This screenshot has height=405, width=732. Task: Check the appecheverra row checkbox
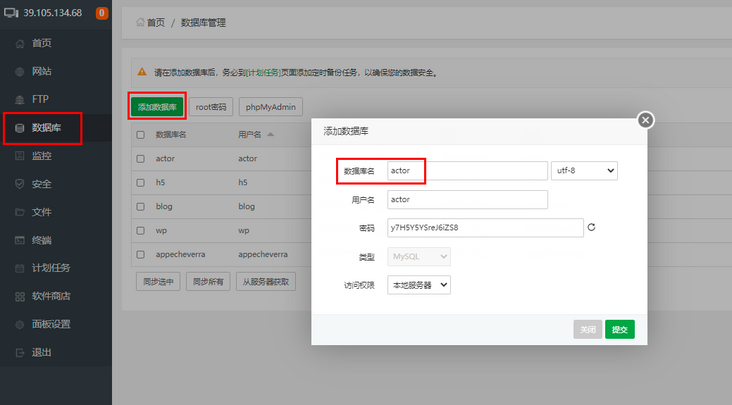click(141, 254)
